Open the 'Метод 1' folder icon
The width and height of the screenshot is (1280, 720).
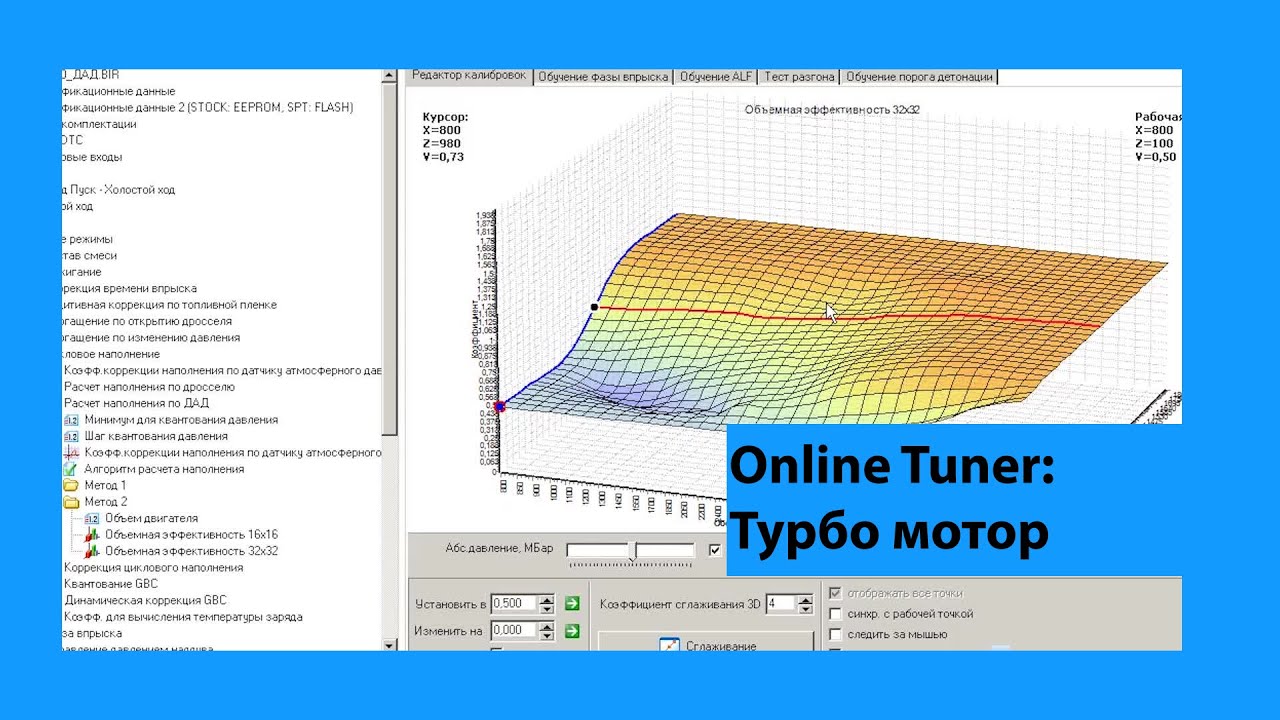click(71, 485)
